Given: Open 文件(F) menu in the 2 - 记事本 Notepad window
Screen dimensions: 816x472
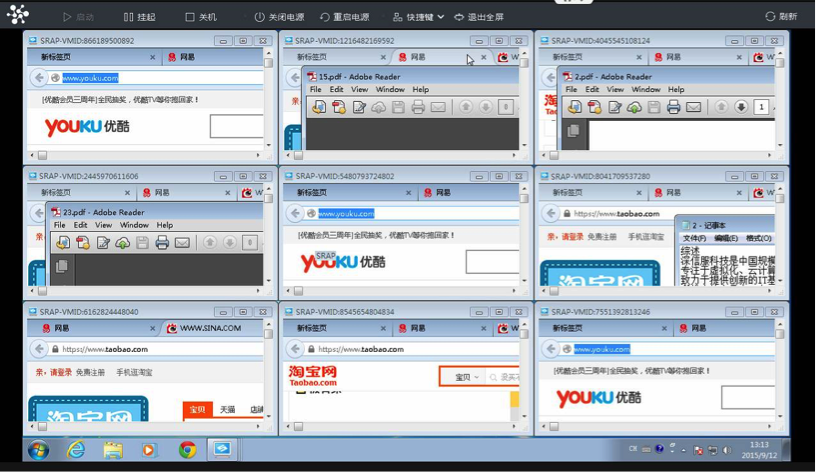Looking at the screenshot, I should pyautogui.click(x=694, y=238).
